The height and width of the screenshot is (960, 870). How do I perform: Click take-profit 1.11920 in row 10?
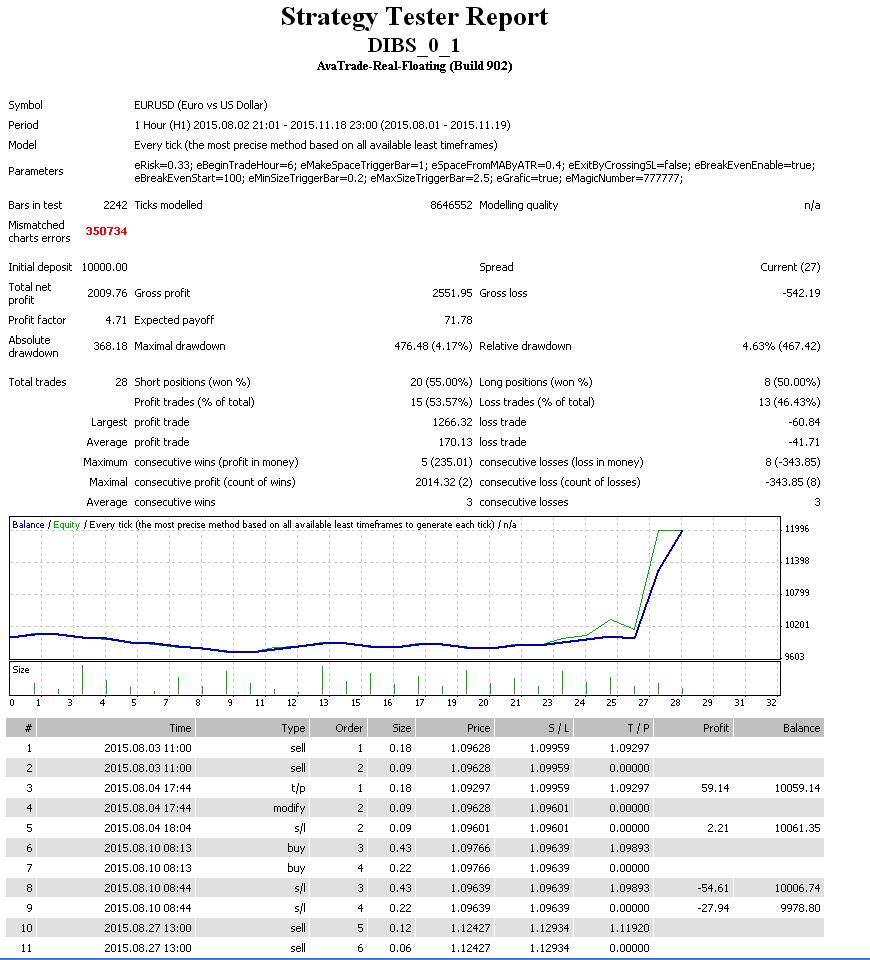tap(629, 928)
